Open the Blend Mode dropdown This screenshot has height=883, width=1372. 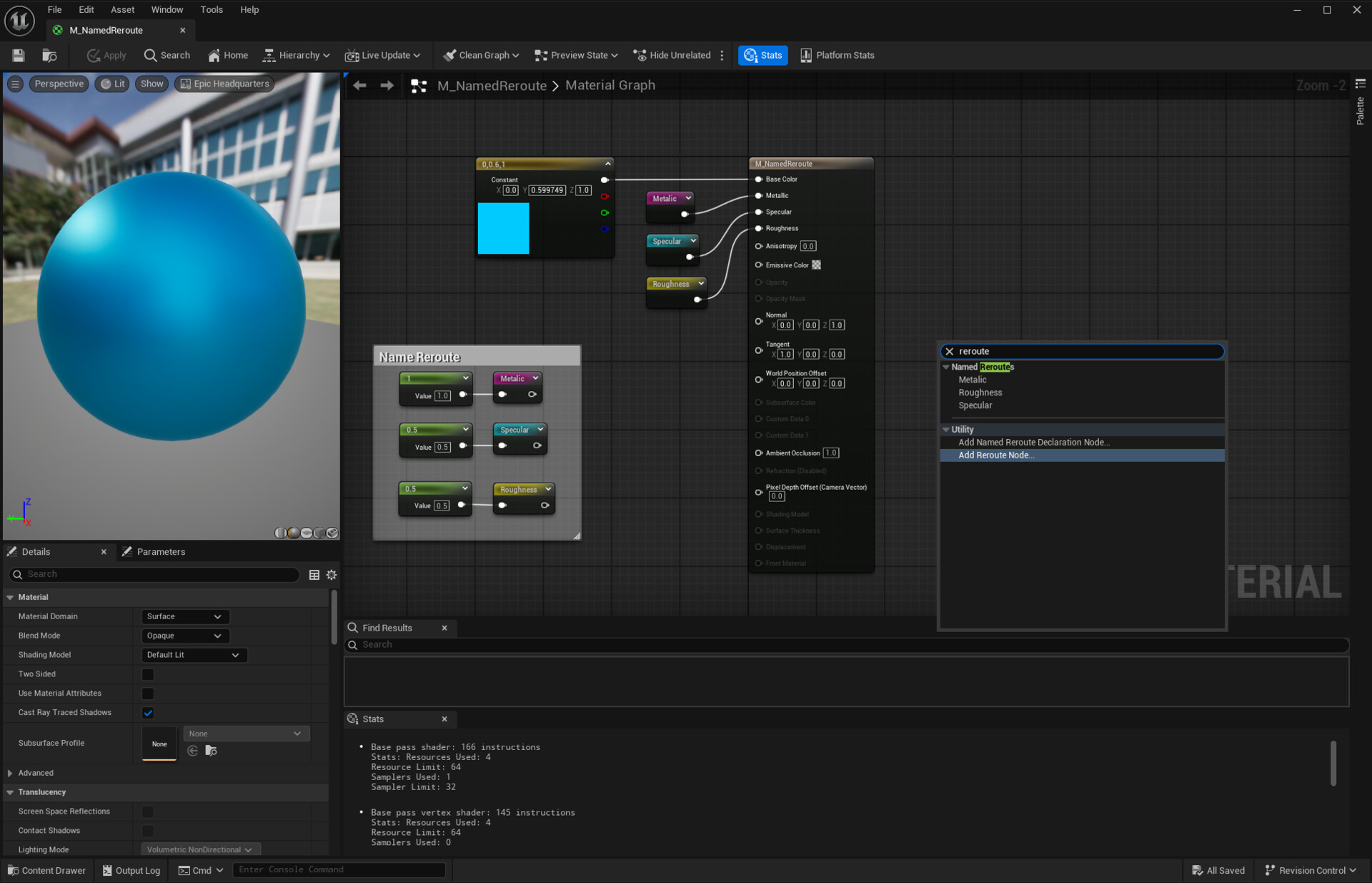pyautogui.click(x=184, y=635)
